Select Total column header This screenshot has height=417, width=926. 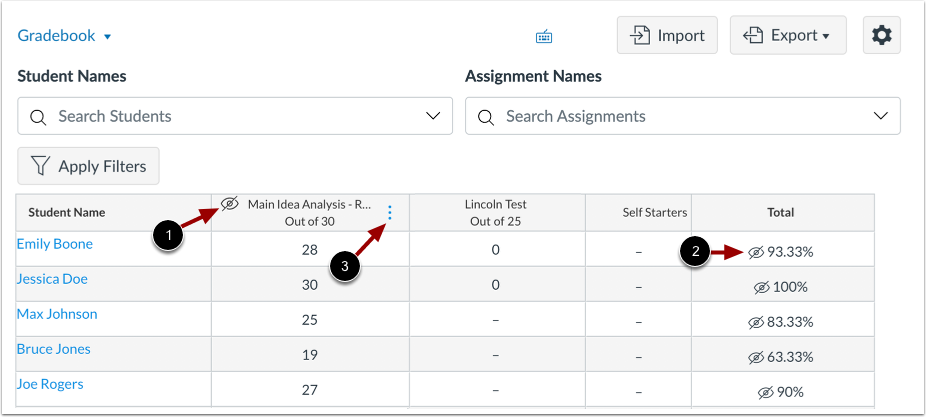[781, 213]
